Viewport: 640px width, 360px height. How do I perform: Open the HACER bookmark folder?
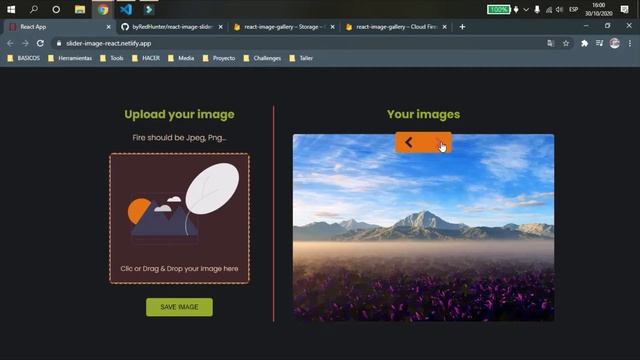[x=146, y=58]
